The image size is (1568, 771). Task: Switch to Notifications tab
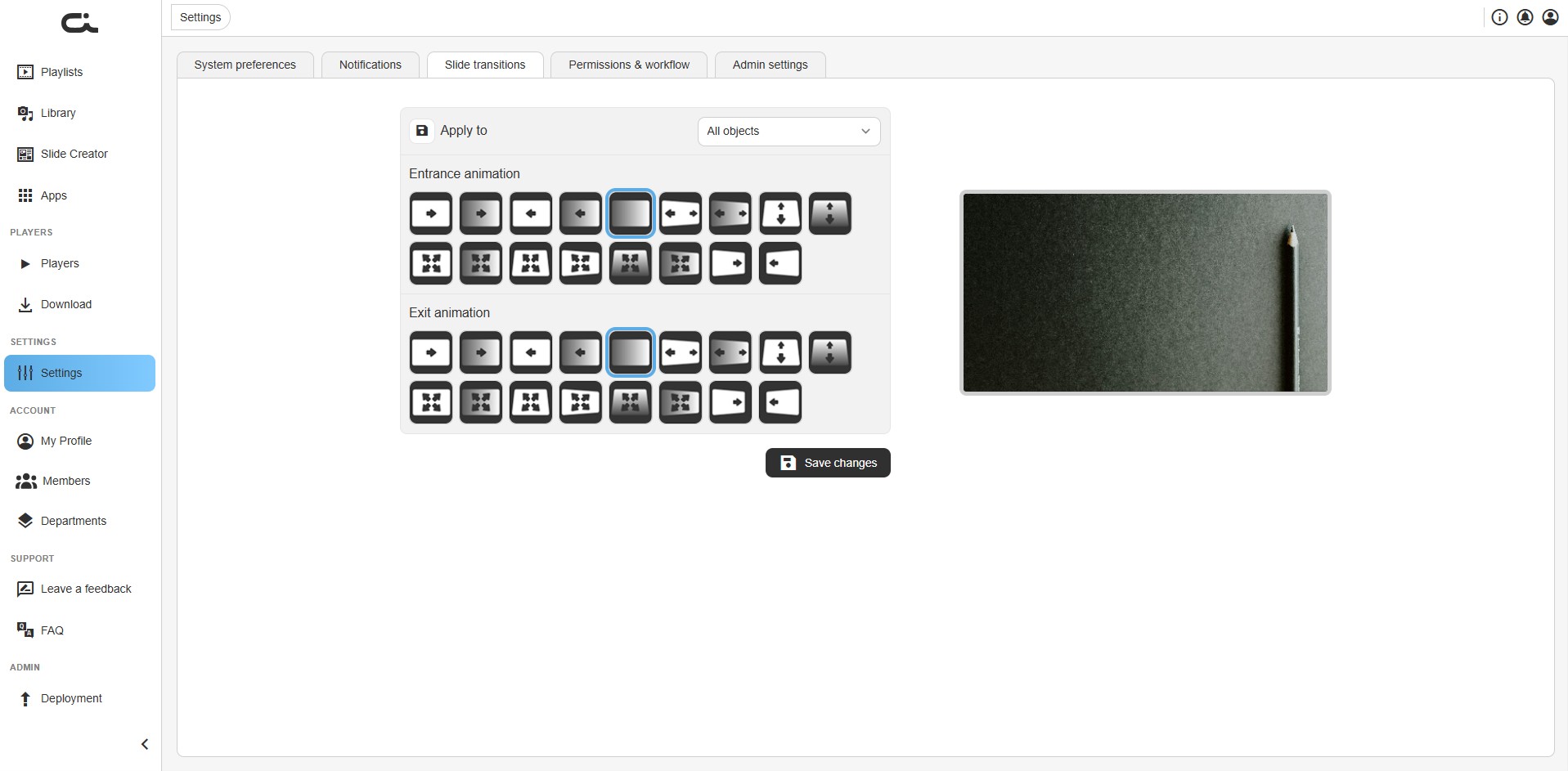371,65
